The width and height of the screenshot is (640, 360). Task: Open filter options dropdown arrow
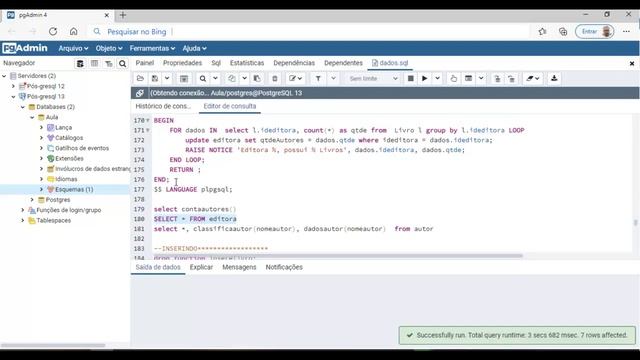pos(333,78)
